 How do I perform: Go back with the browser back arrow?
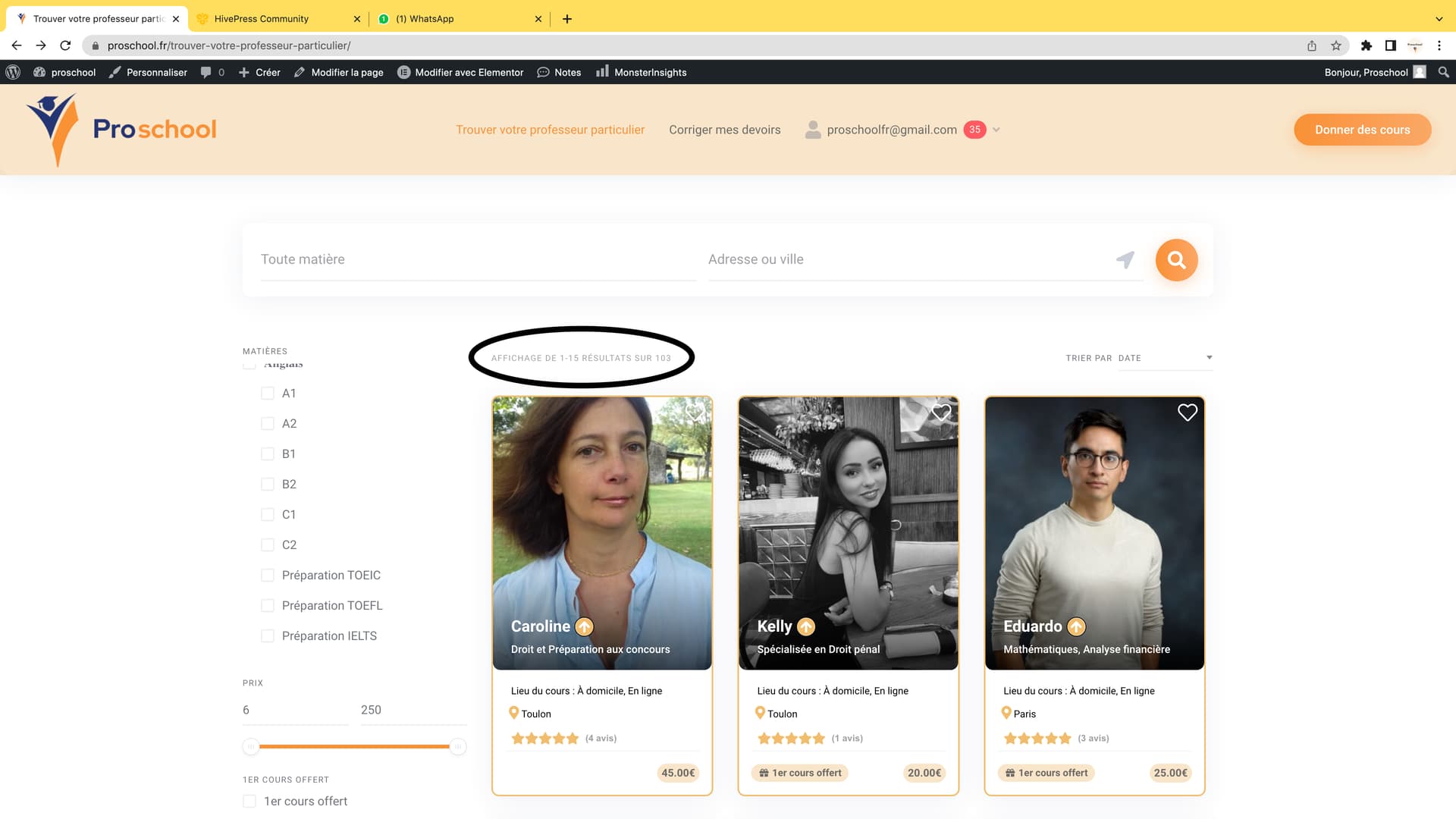[17, 45]
